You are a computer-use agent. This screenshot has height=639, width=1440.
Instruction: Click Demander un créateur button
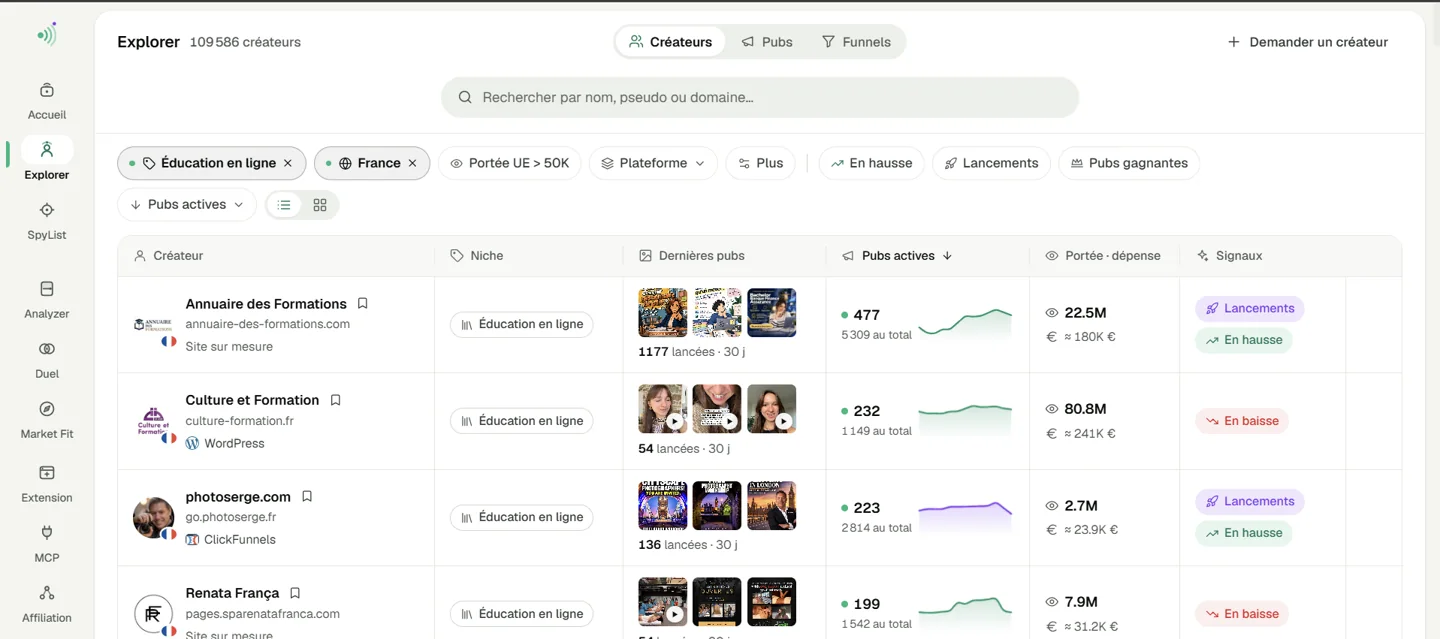point(1307,42)
